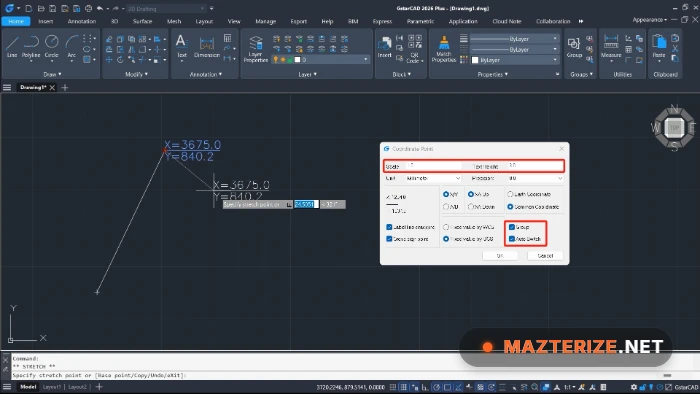Screen dimensions: 700x394
Task: Open the 2D Drafting workspace dropdown
Action: click(166, 8)
